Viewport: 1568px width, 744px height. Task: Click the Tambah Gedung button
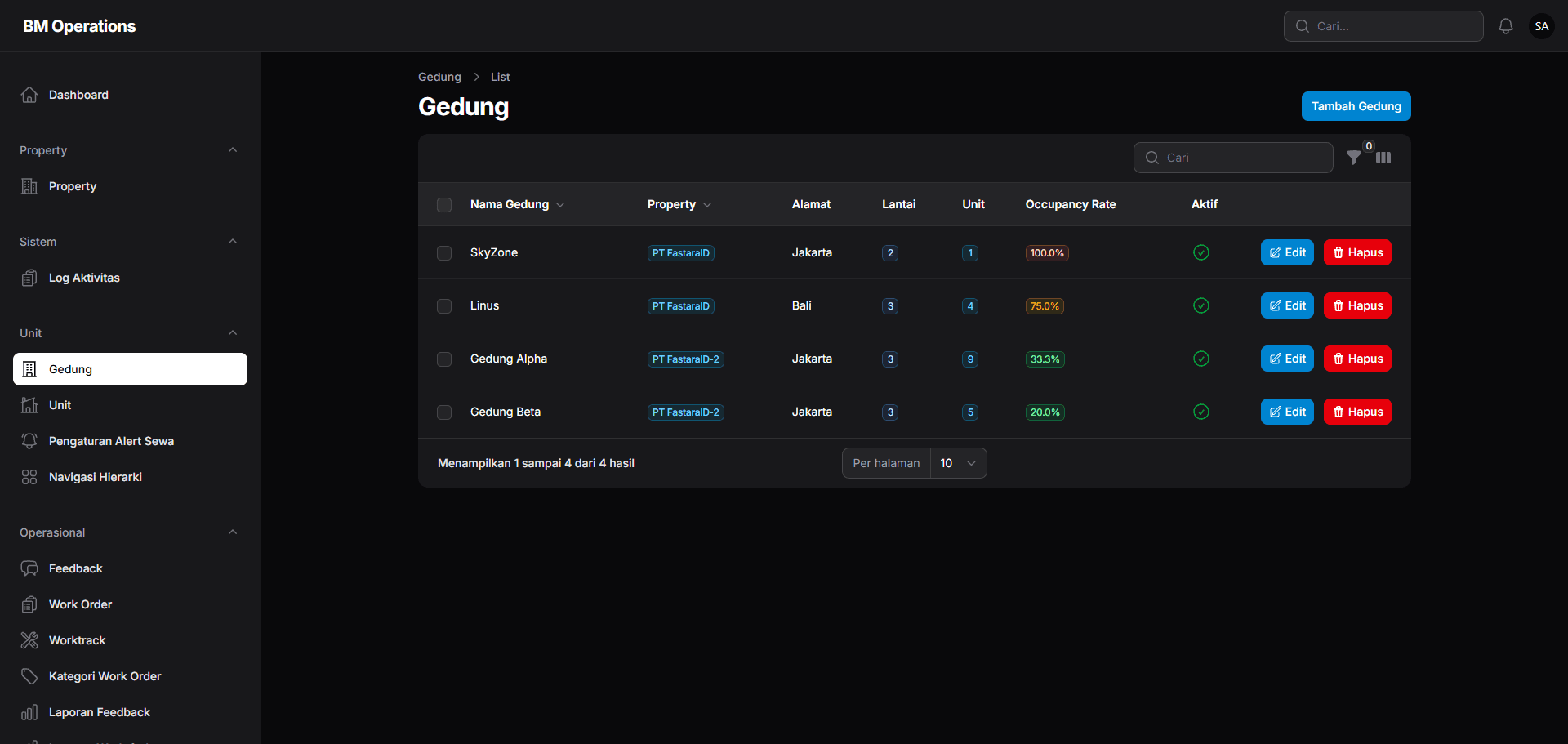tap(1356, 106)
